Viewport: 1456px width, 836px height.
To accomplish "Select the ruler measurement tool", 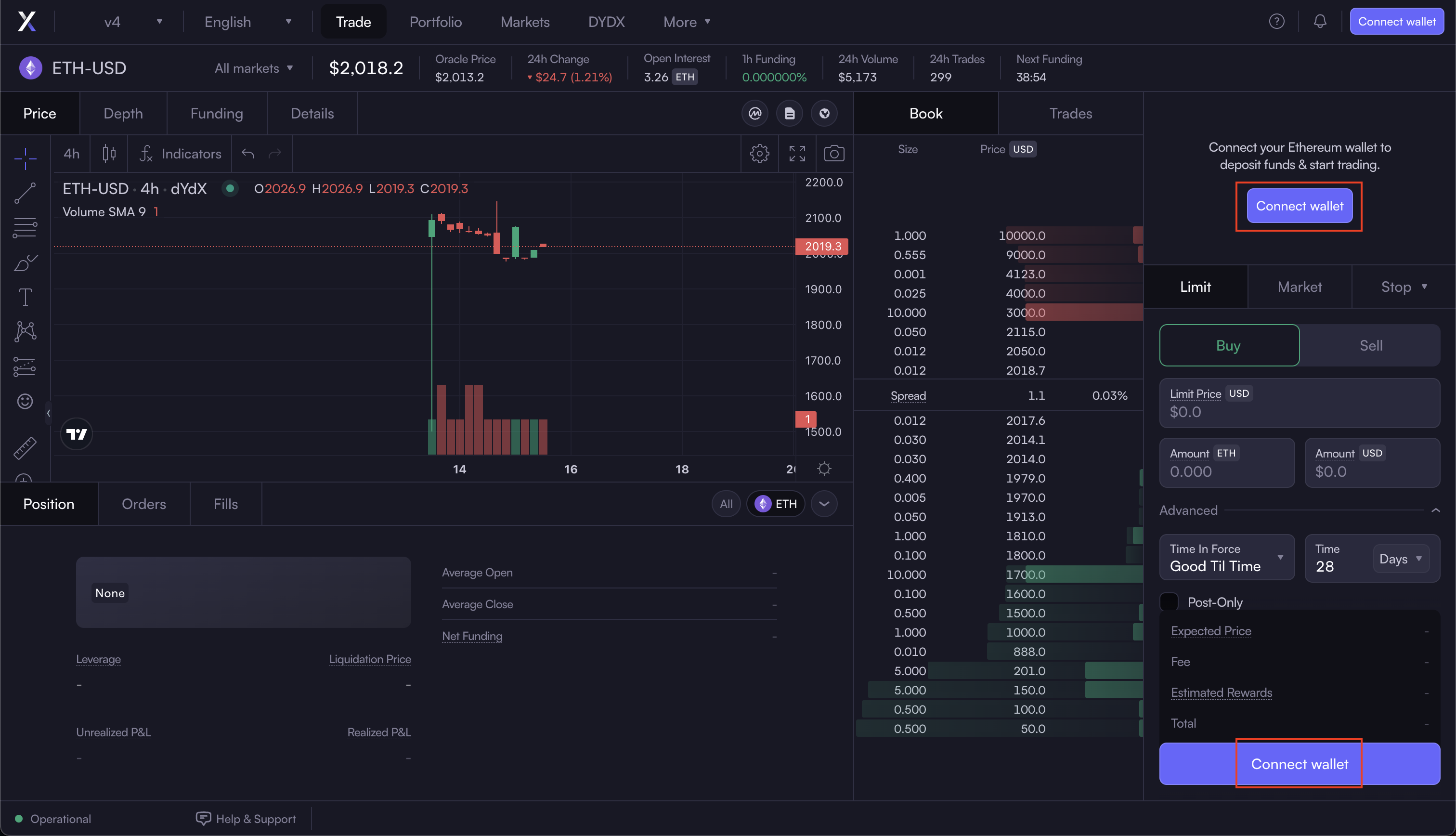I will pyautogui.click(x=25, y=448).
